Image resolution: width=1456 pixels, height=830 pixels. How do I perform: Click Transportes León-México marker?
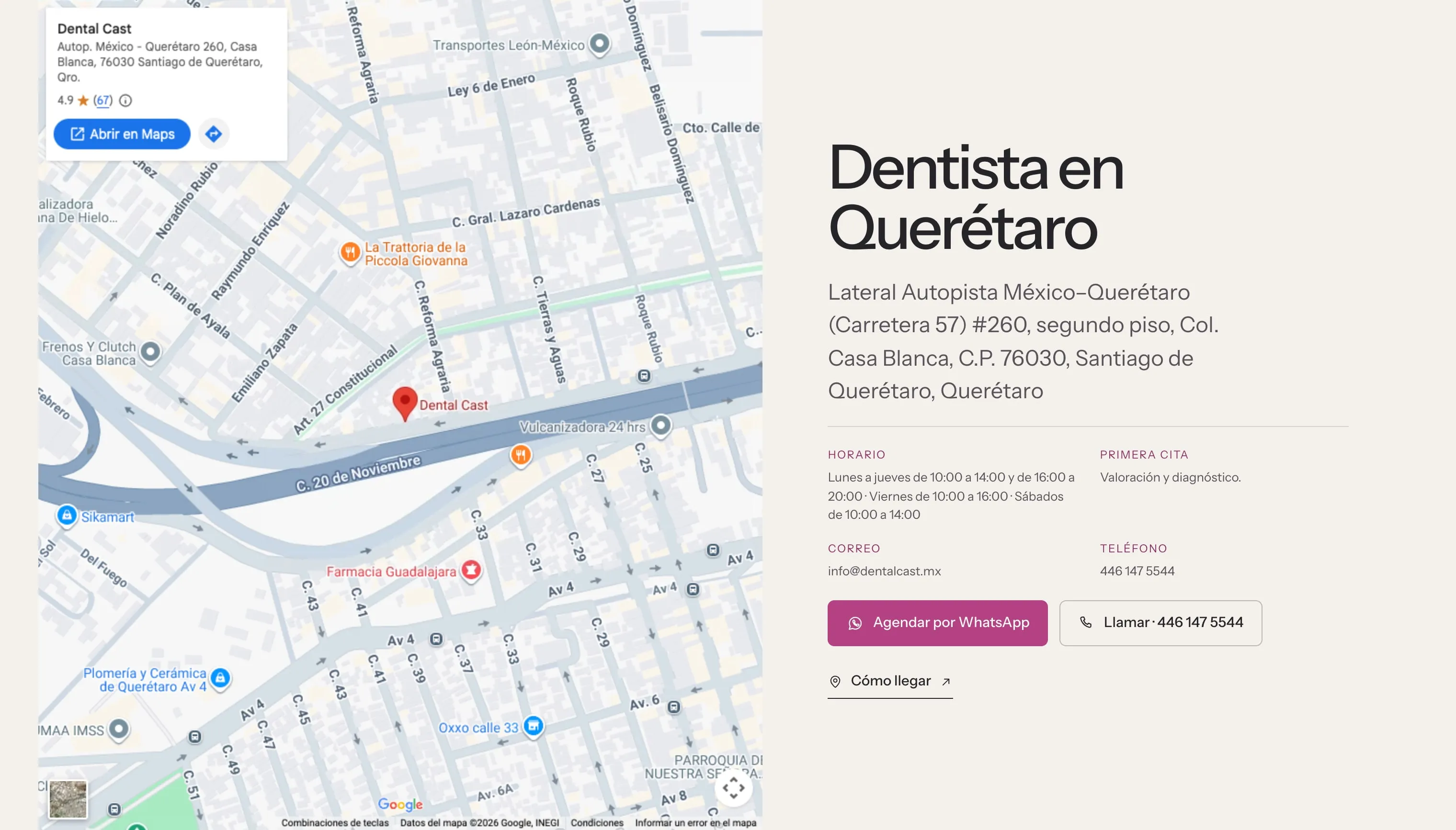pos(599,44)
